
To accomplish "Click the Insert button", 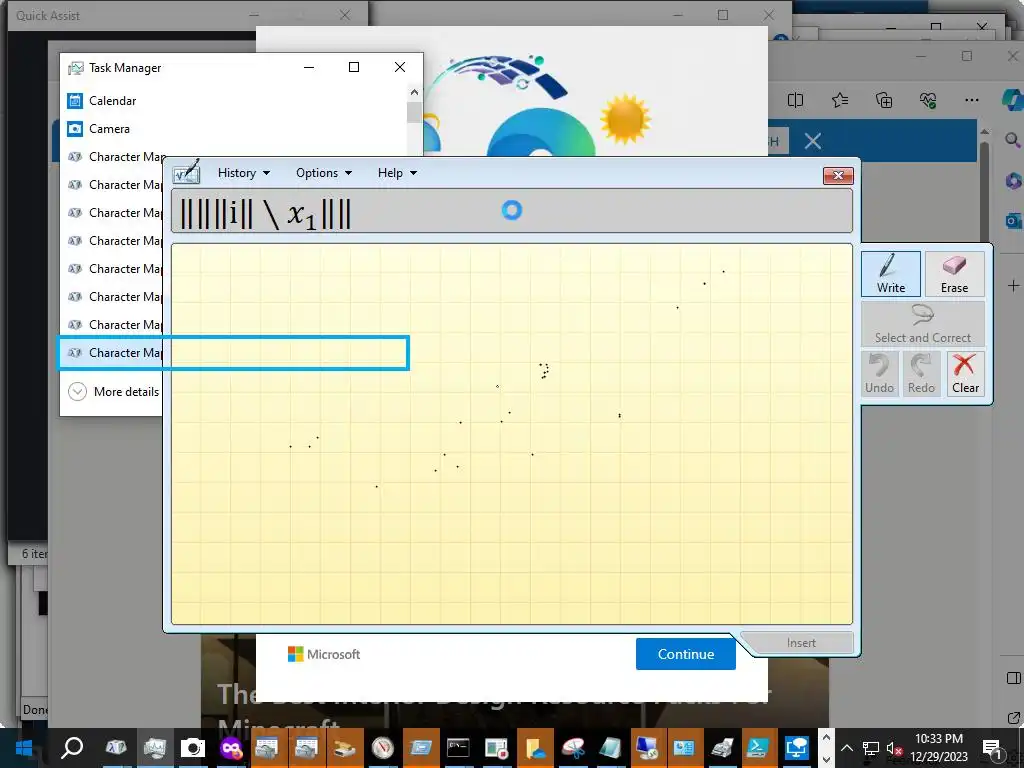I will coord(801,643).
